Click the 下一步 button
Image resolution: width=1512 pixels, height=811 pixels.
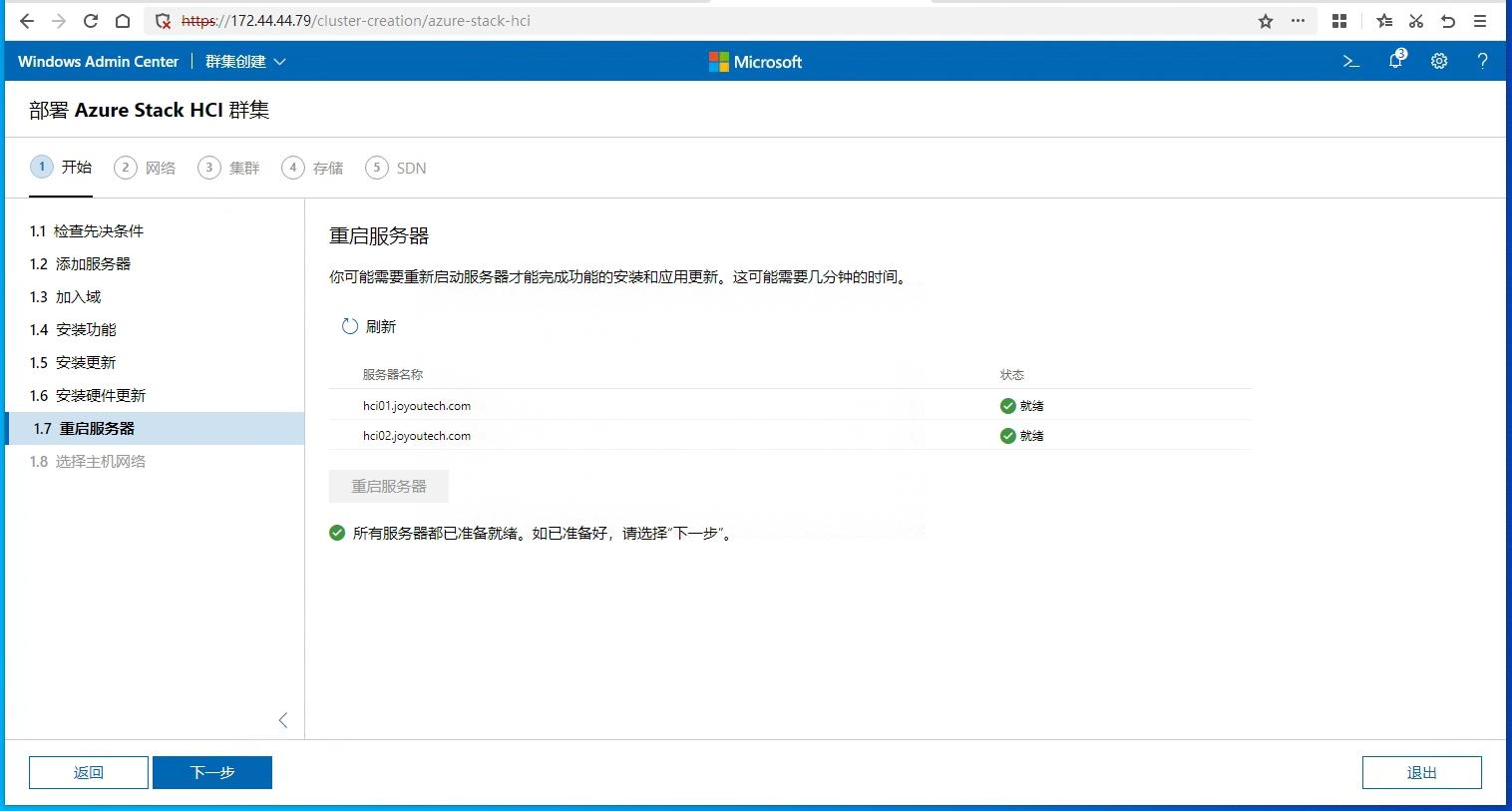(212, 772)
